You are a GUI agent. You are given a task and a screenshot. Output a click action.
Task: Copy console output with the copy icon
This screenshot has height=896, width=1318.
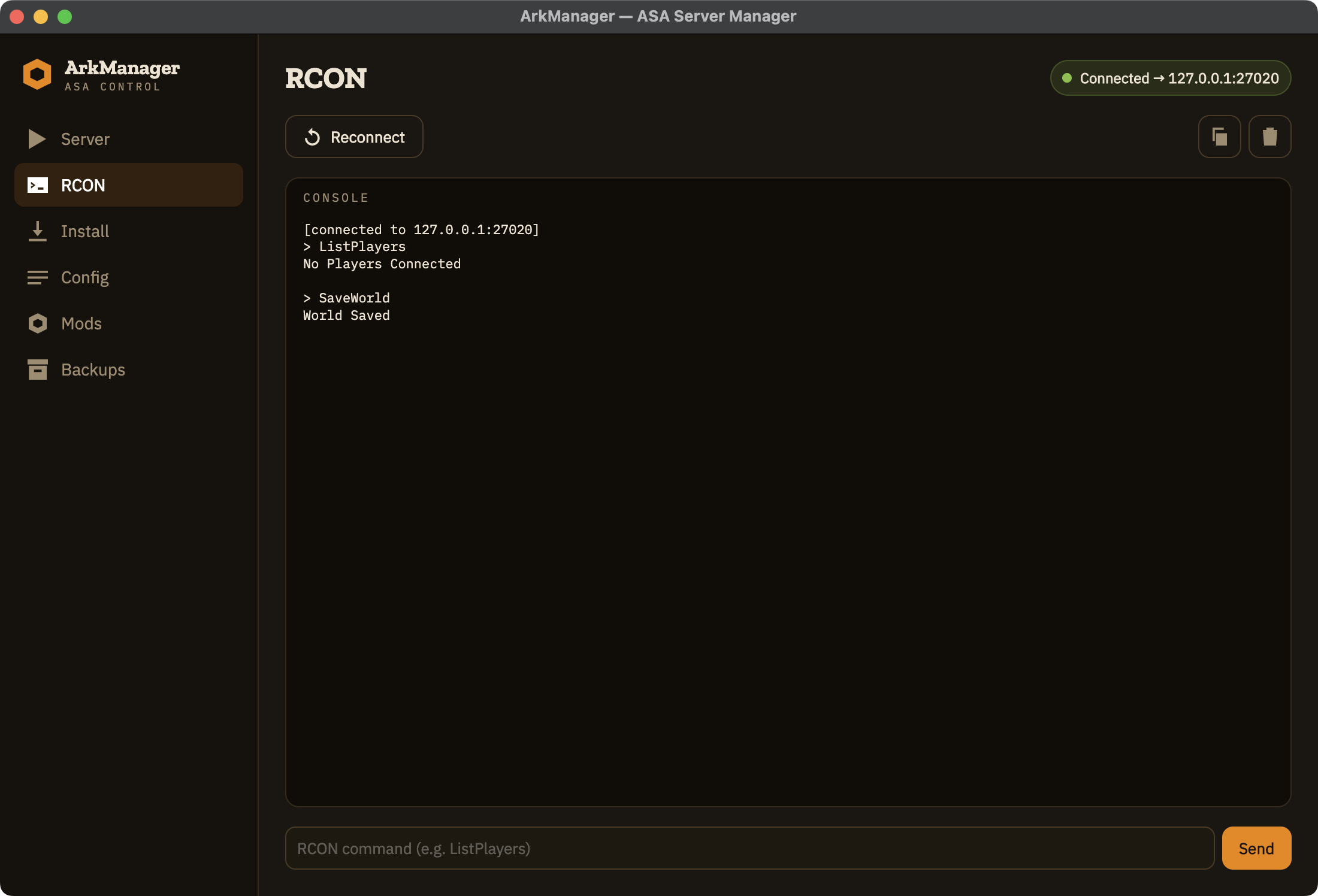click(1219, 137)
